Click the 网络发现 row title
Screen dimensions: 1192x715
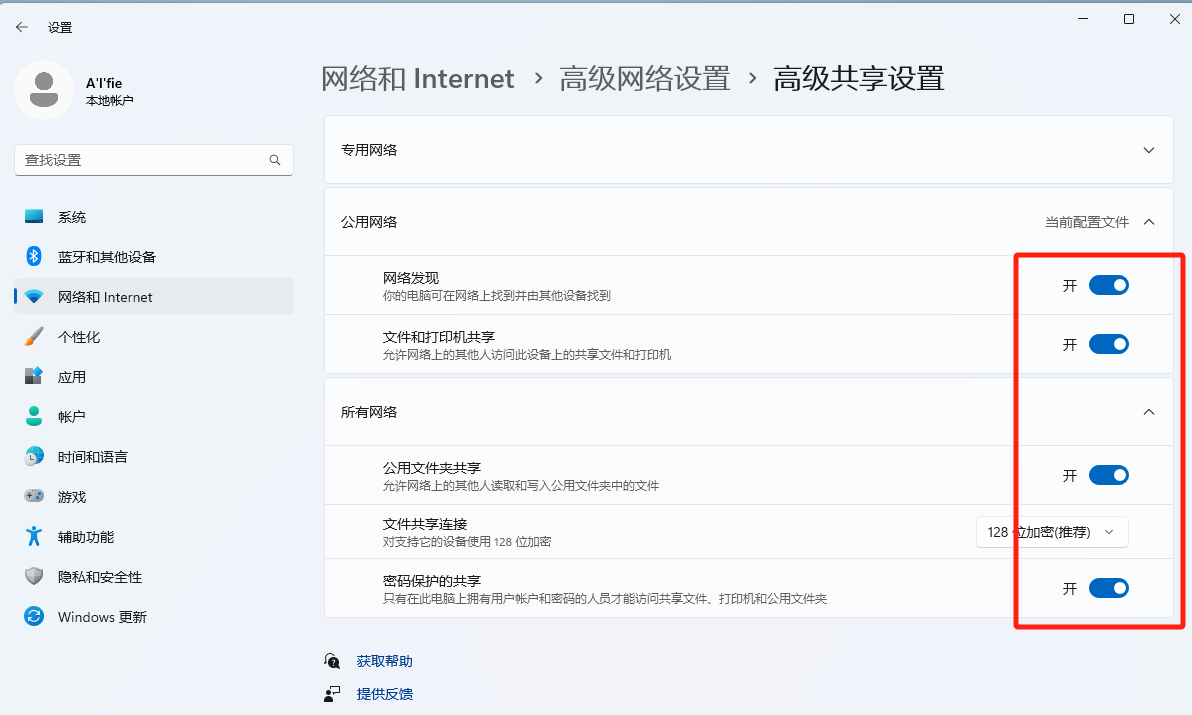tap(411, 278)
